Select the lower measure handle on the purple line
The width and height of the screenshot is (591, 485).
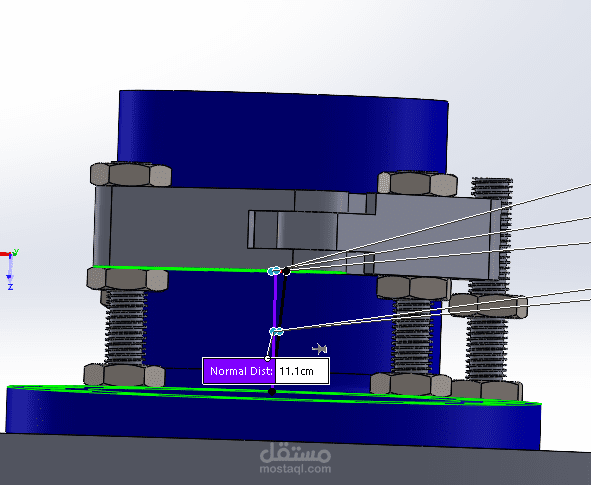coord(276,331)
